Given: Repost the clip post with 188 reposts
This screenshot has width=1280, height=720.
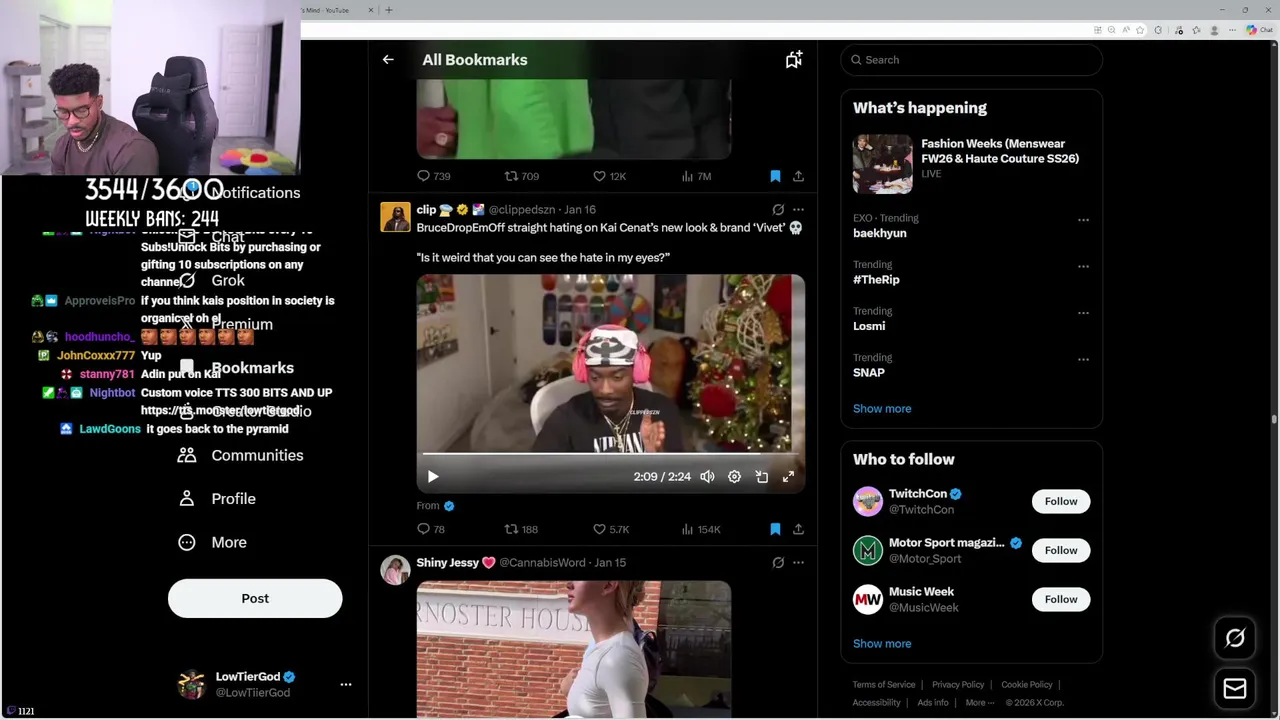Looking at the screenshot, I should [x=511, y=529].
